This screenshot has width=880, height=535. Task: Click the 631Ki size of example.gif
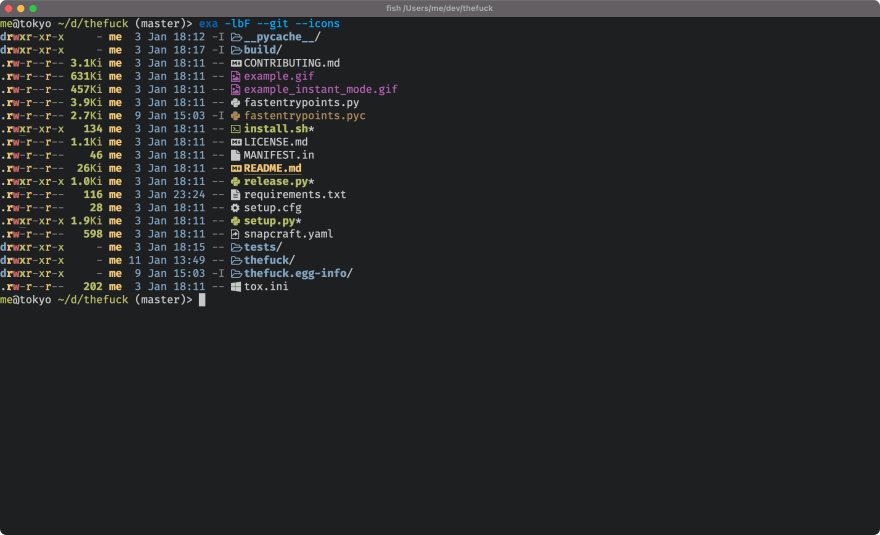pos(86,76)
